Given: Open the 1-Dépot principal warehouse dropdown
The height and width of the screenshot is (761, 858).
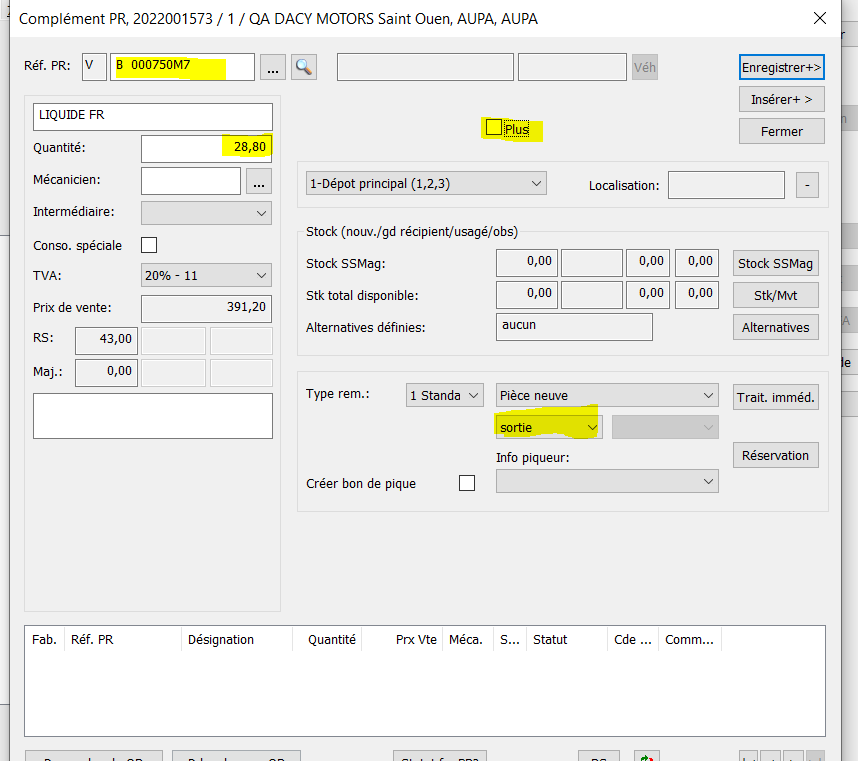Looking at the screenshot, I should tap(426, 184).
